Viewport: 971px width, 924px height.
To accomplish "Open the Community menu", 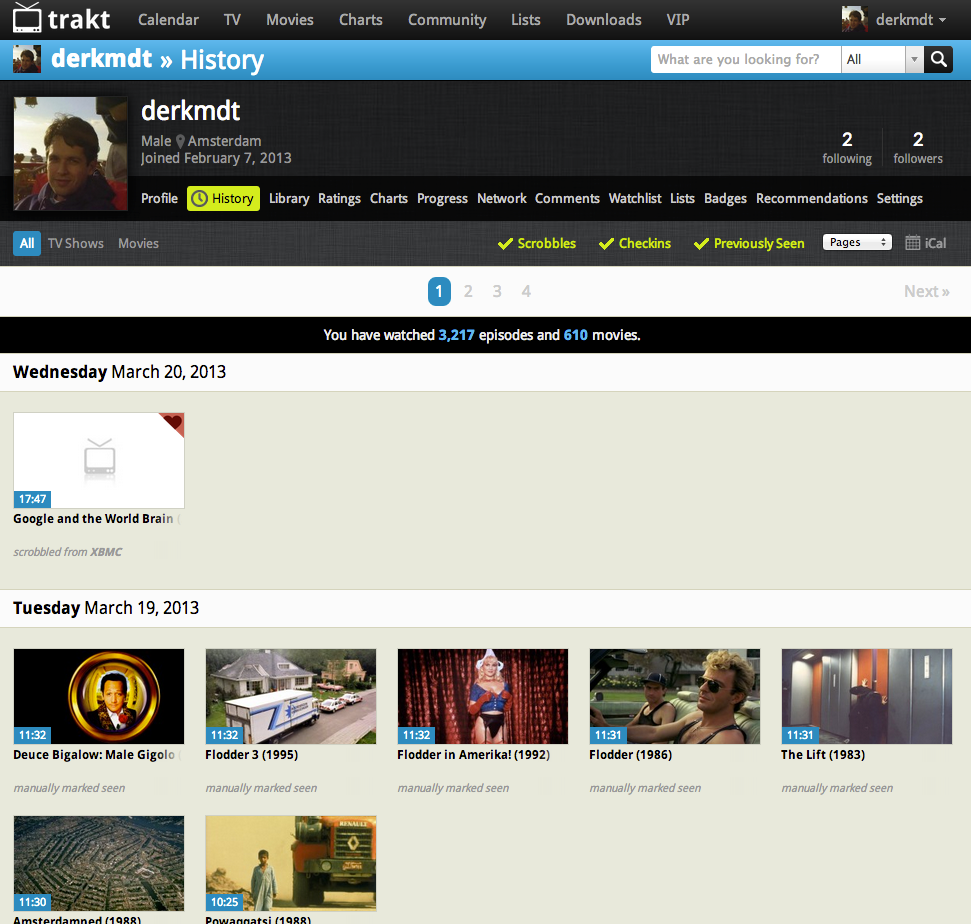I will coord(447,20).
